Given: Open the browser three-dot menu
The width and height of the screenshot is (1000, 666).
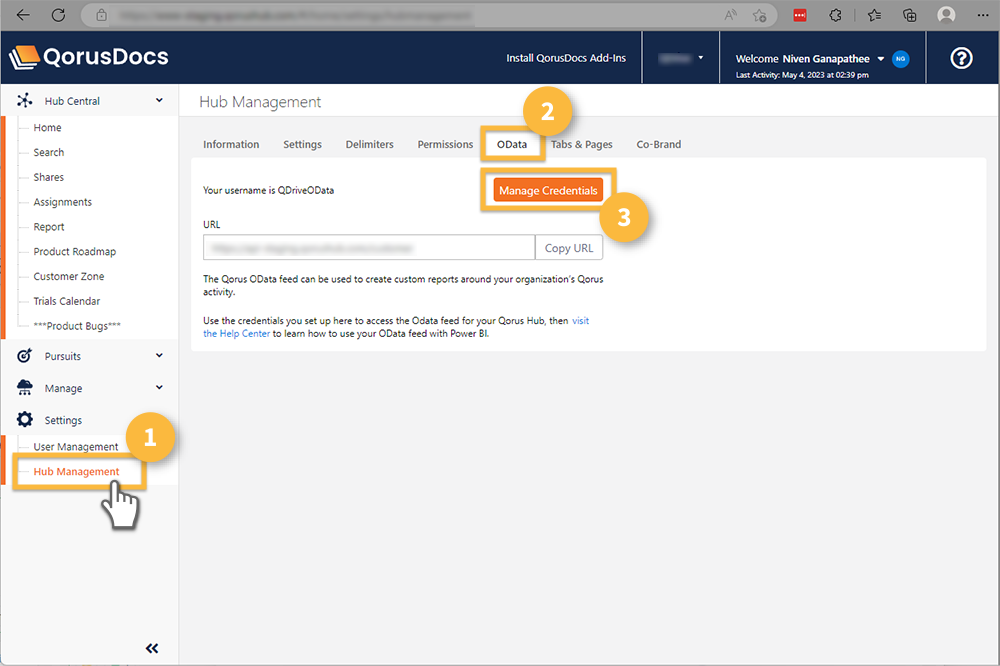Looking at the screenshot, I should click(983, 15).
